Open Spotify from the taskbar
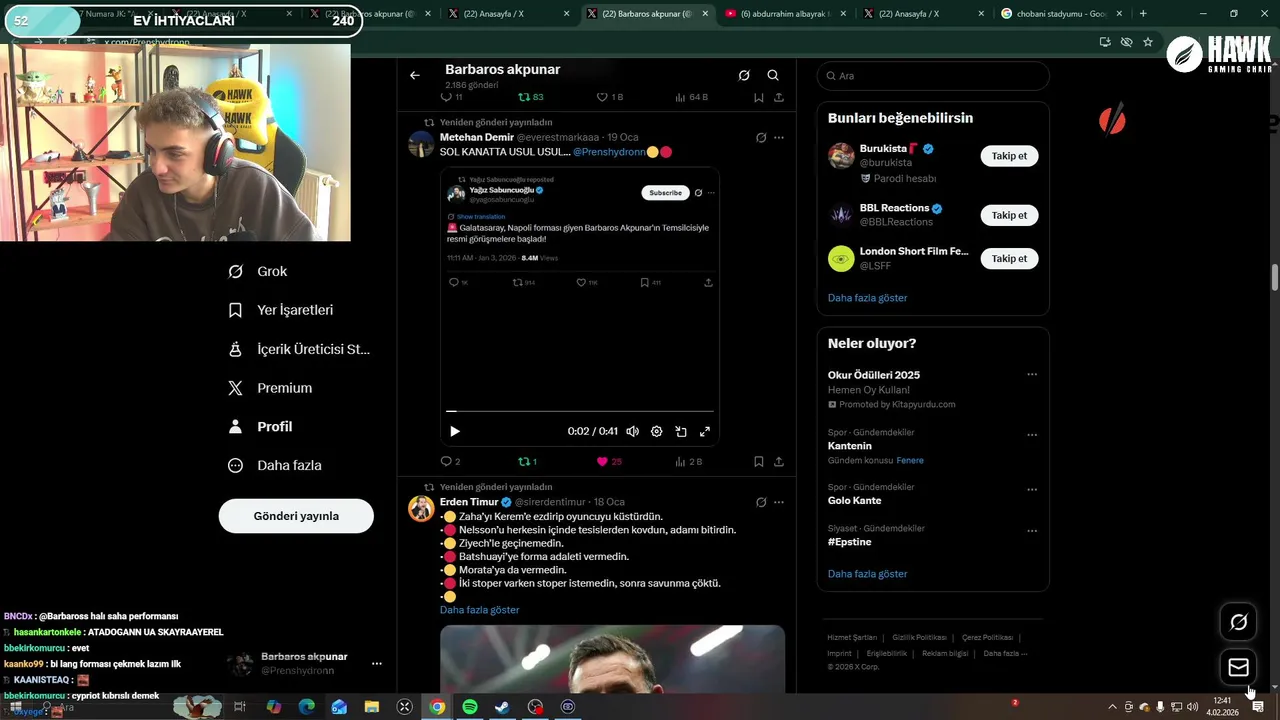The image size is (1280, 720). [x=470, y=707]
